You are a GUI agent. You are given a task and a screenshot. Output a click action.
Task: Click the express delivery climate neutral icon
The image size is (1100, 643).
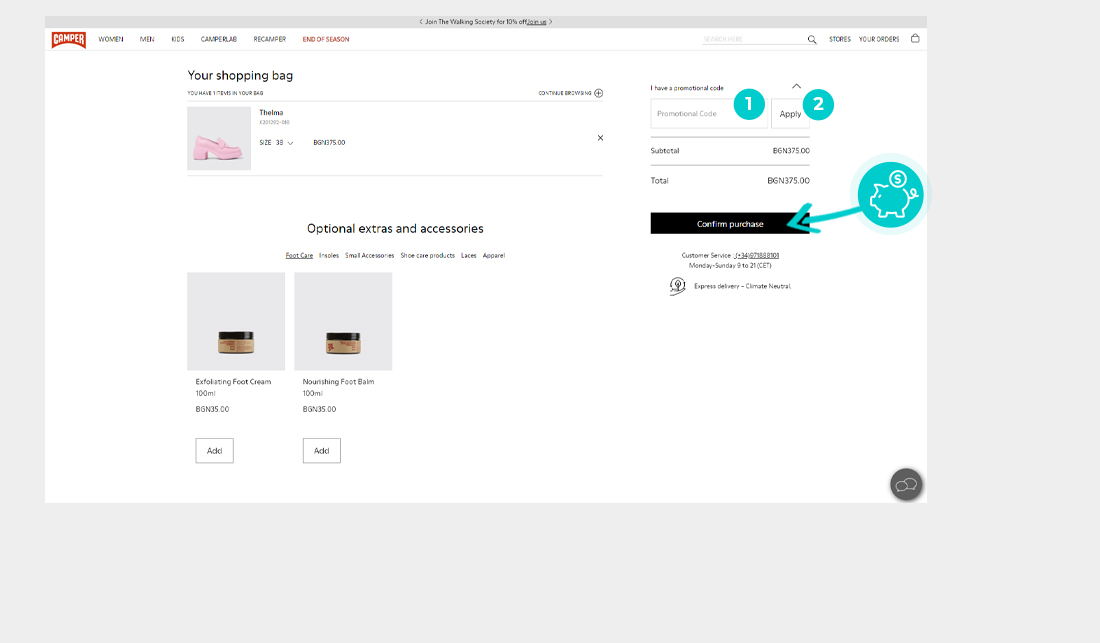[x=677, y=285]
